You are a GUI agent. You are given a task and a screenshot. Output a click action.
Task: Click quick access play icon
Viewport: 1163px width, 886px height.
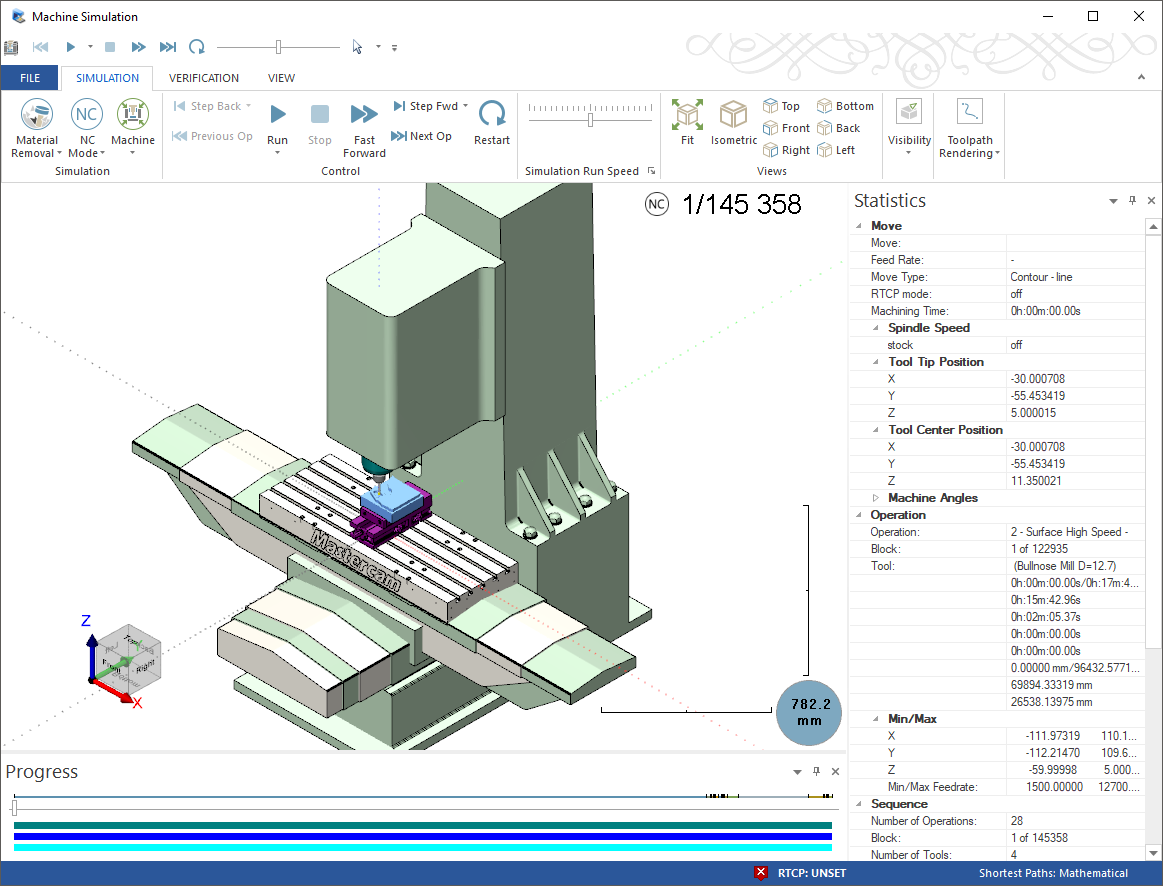(70, 47)
